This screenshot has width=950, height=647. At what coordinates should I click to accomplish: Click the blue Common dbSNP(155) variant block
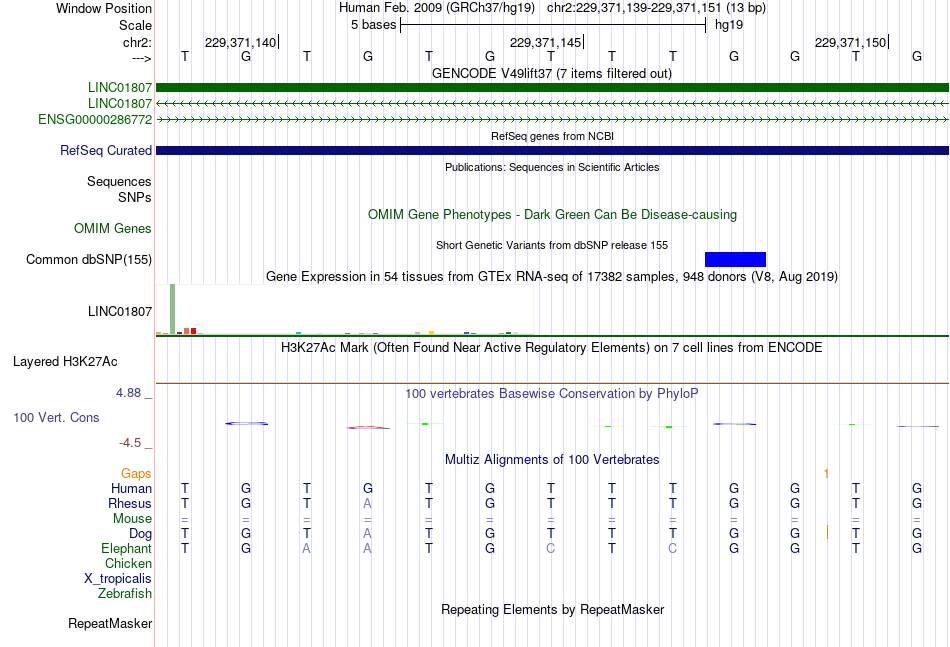pos(736,259)
